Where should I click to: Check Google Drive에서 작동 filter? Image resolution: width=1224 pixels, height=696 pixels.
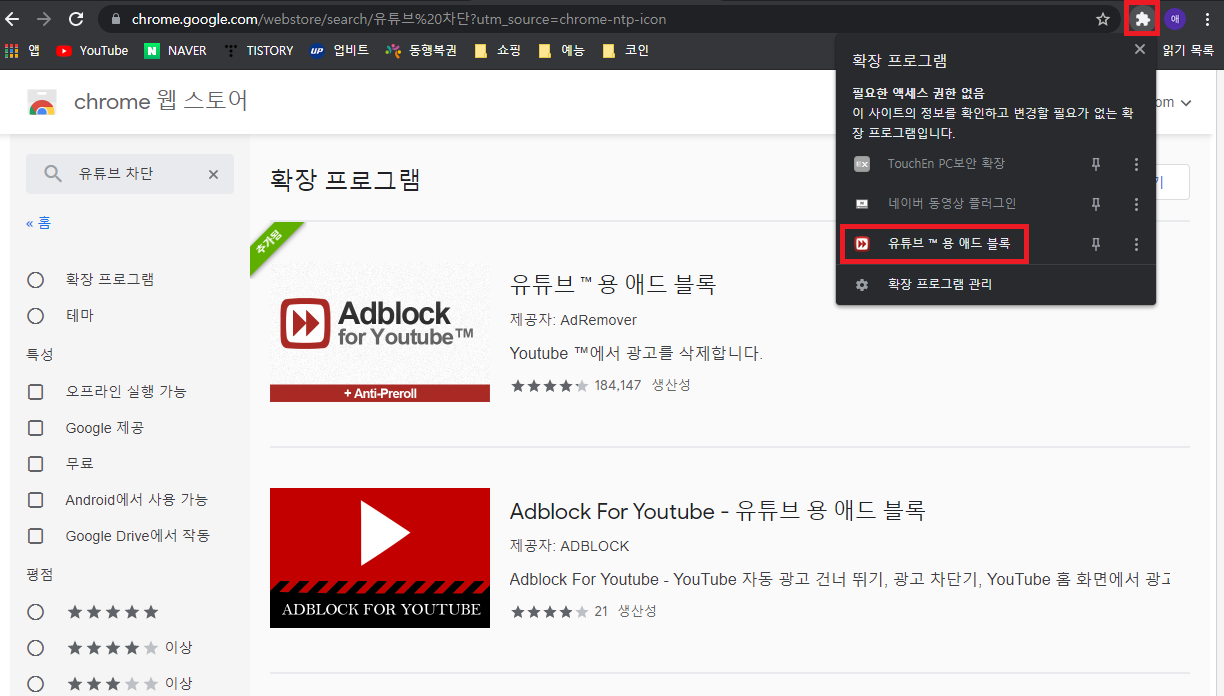coord(36,536)
